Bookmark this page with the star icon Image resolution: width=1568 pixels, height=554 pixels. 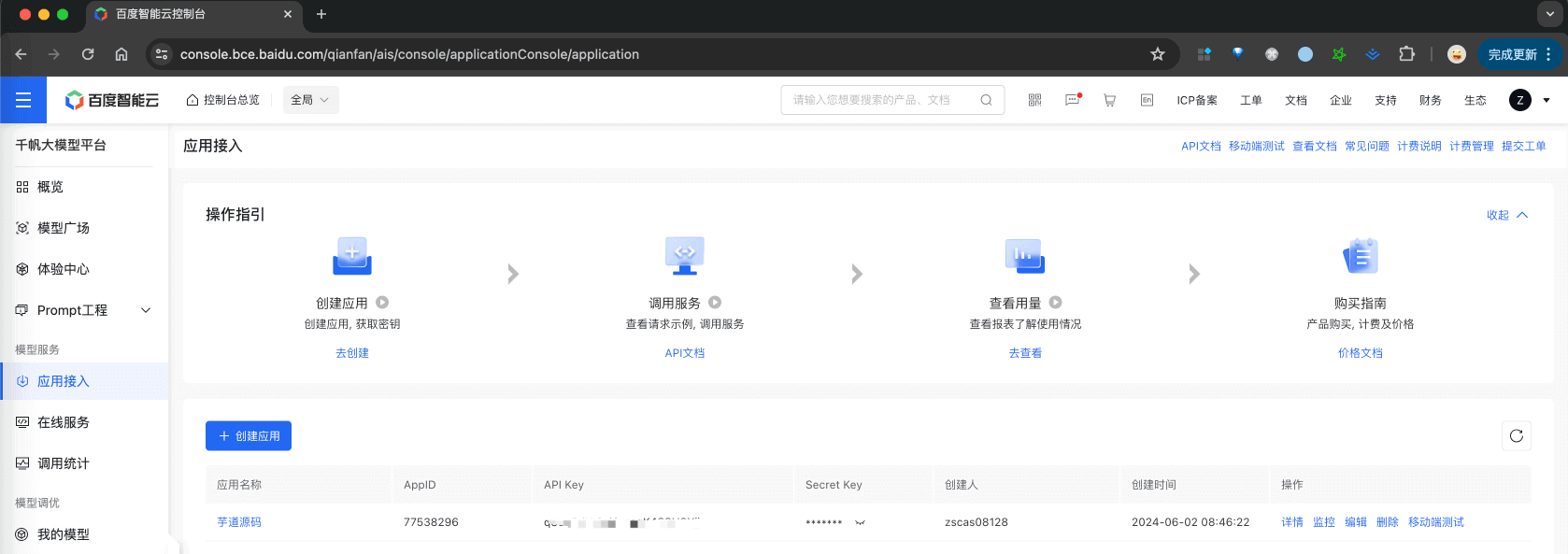1158,54
